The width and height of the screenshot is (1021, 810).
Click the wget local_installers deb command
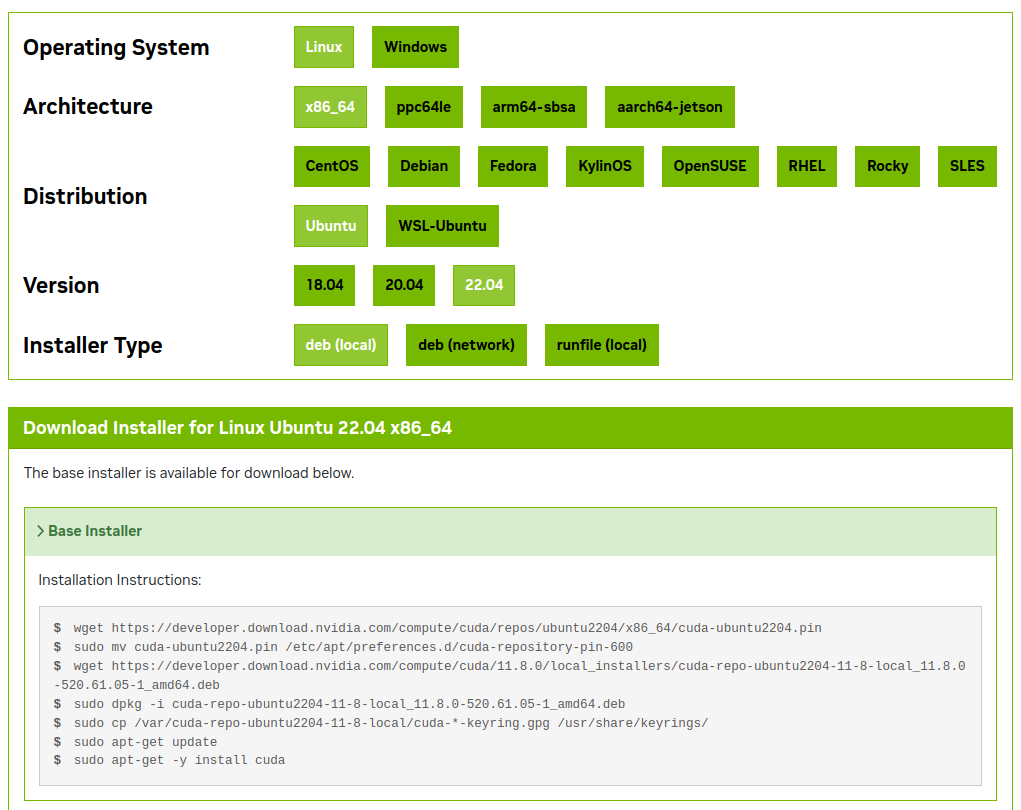(509, 675)
